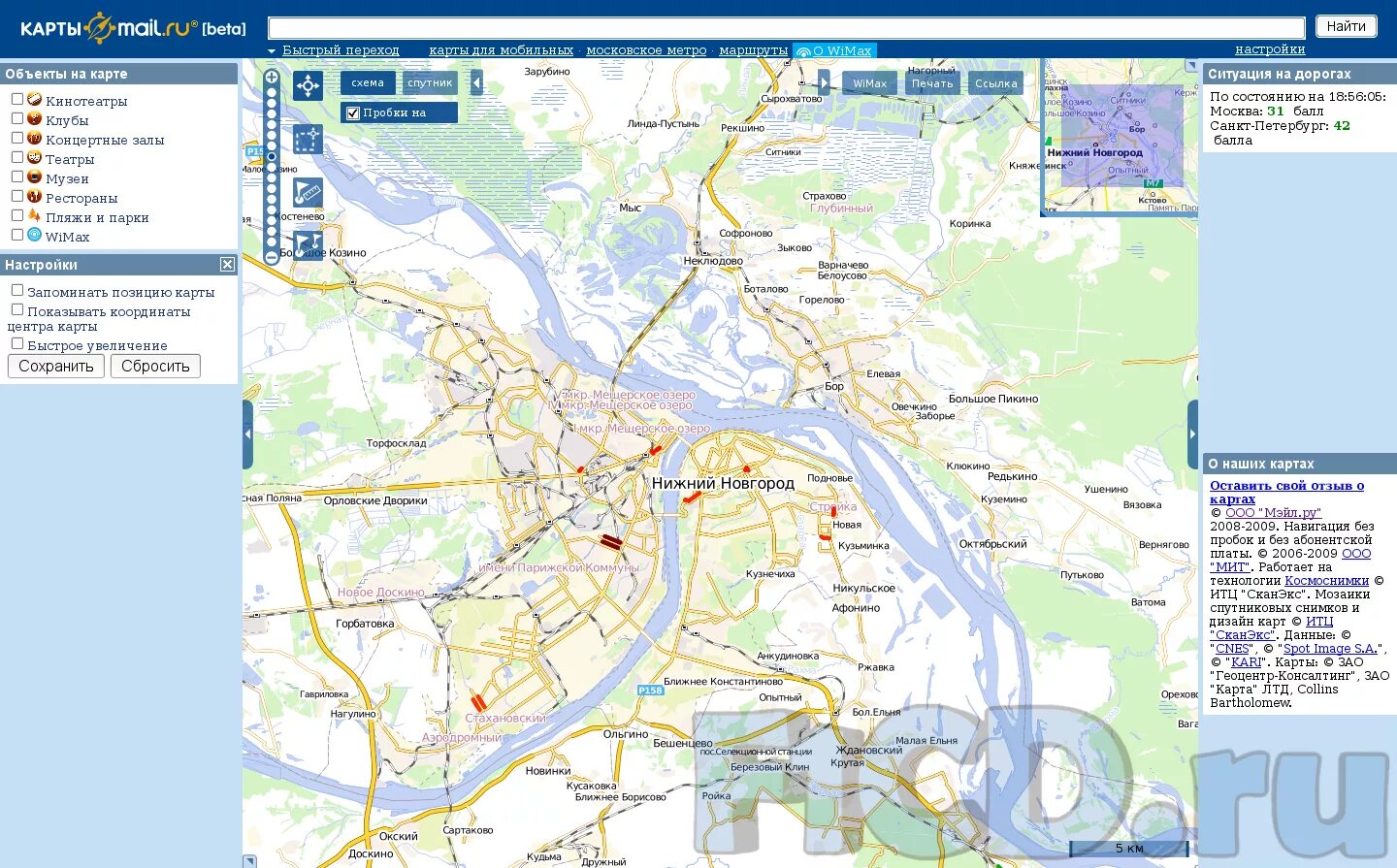Click the Рестораны category icon

click(34, 196)
